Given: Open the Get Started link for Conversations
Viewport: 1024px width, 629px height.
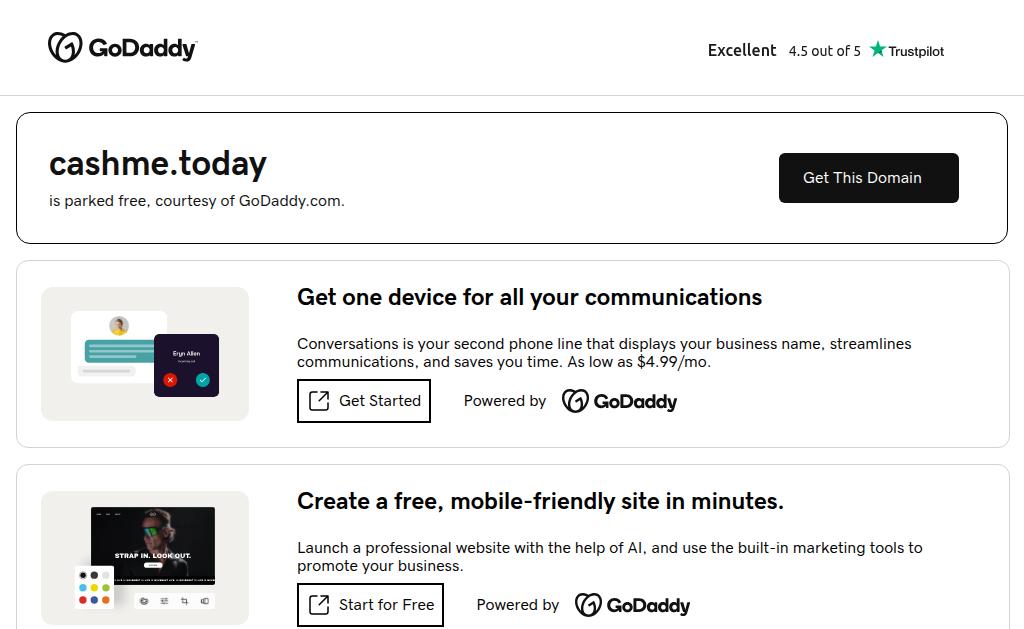Looking at the screenshot, I should coord(364,401).
